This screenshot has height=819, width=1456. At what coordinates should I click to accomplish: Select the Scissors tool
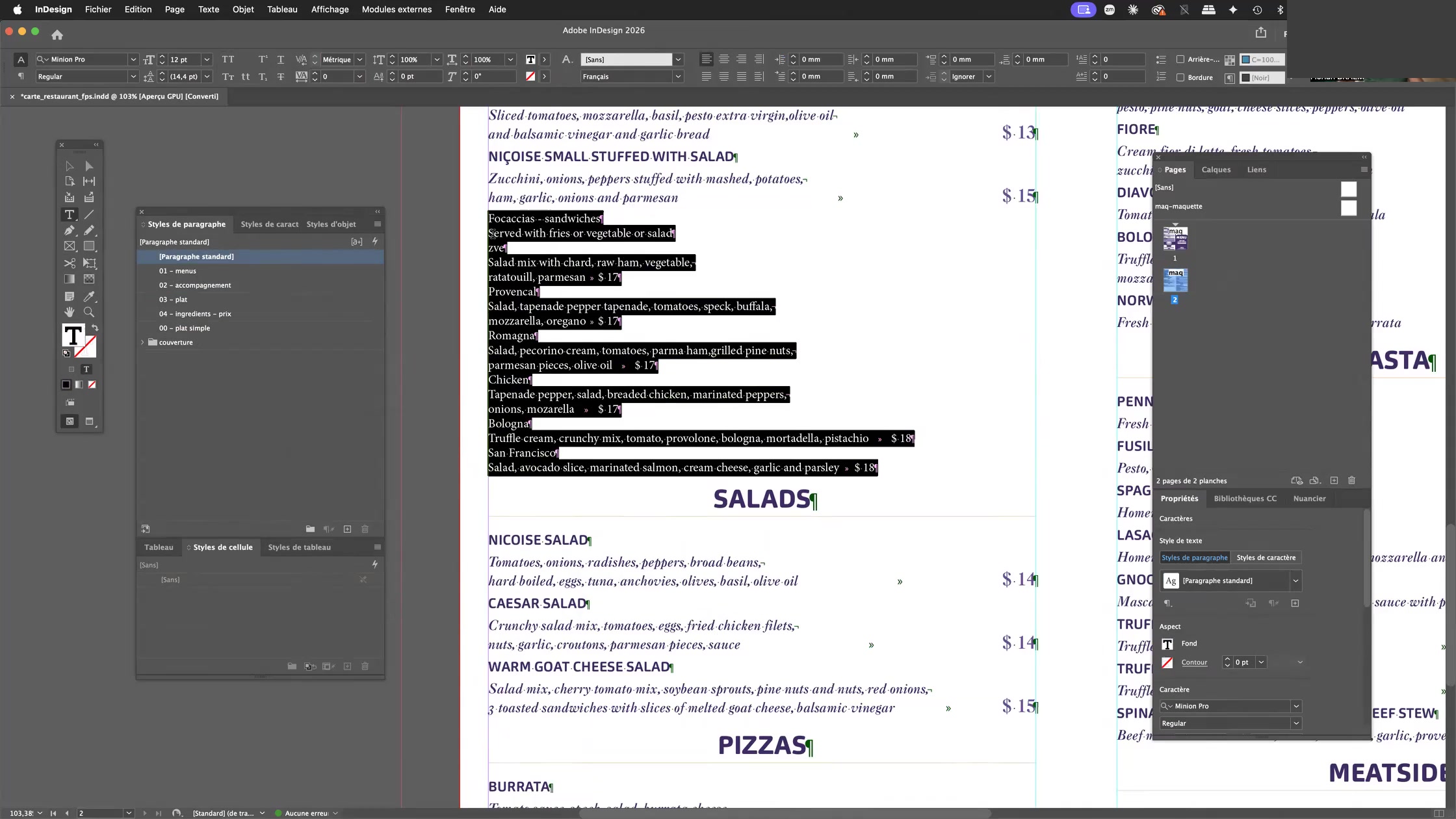click(x=70, y=263)
